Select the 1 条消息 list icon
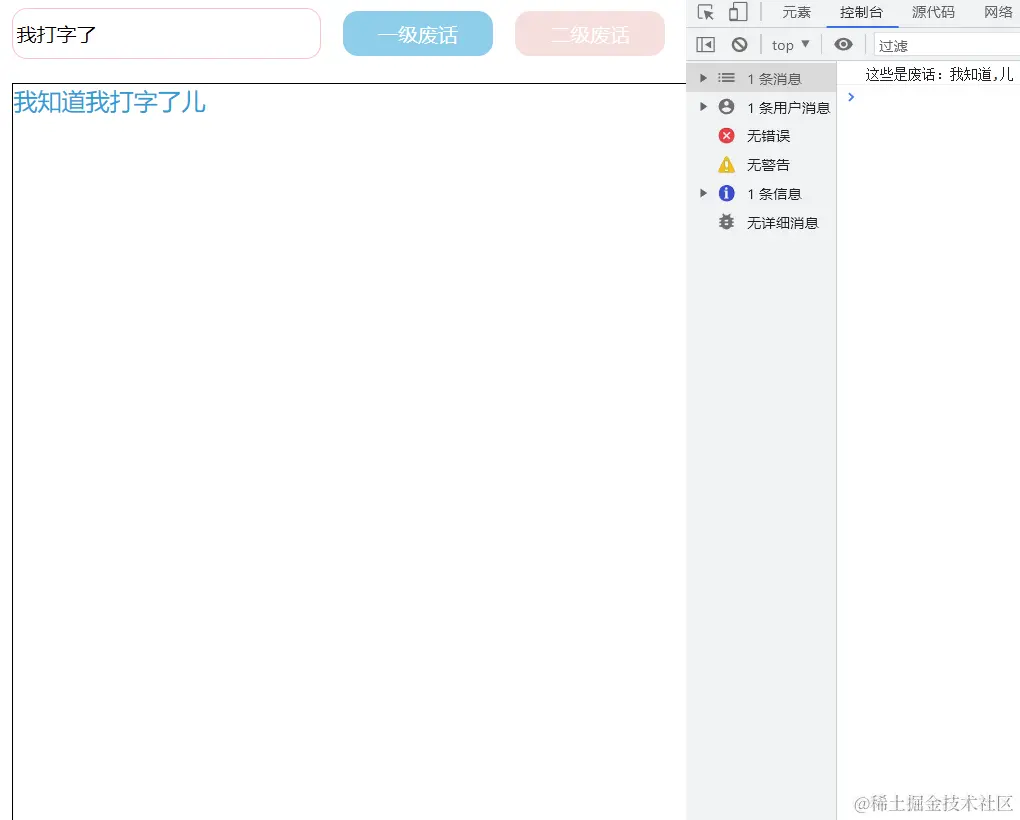 [x=727, y=78]
